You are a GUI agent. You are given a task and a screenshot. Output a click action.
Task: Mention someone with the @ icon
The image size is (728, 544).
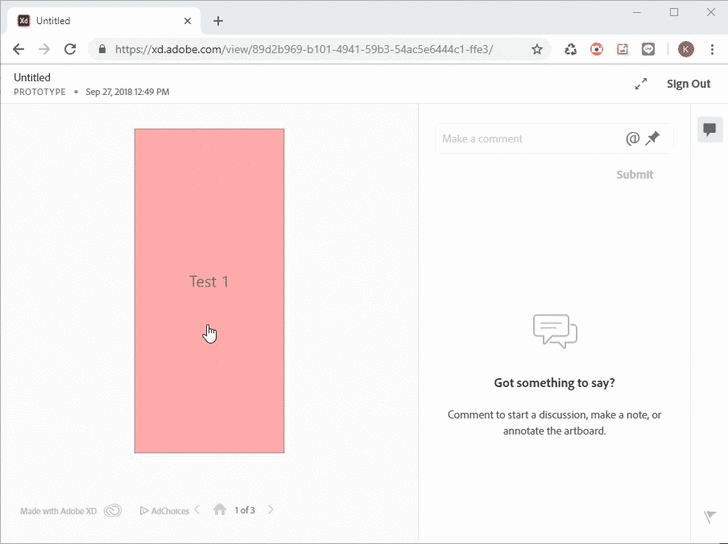coord(633,138)
